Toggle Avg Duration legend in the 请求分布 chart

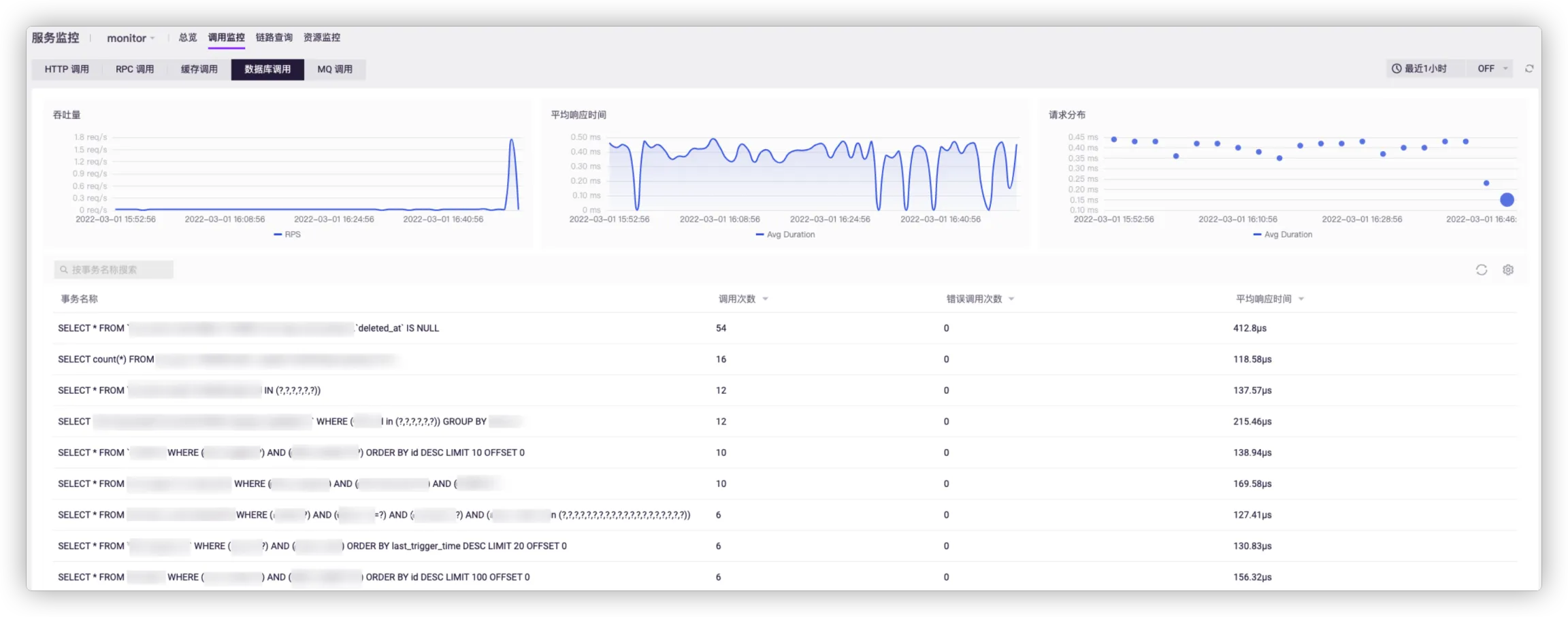pyautogui.click(x=1282, y=235)
